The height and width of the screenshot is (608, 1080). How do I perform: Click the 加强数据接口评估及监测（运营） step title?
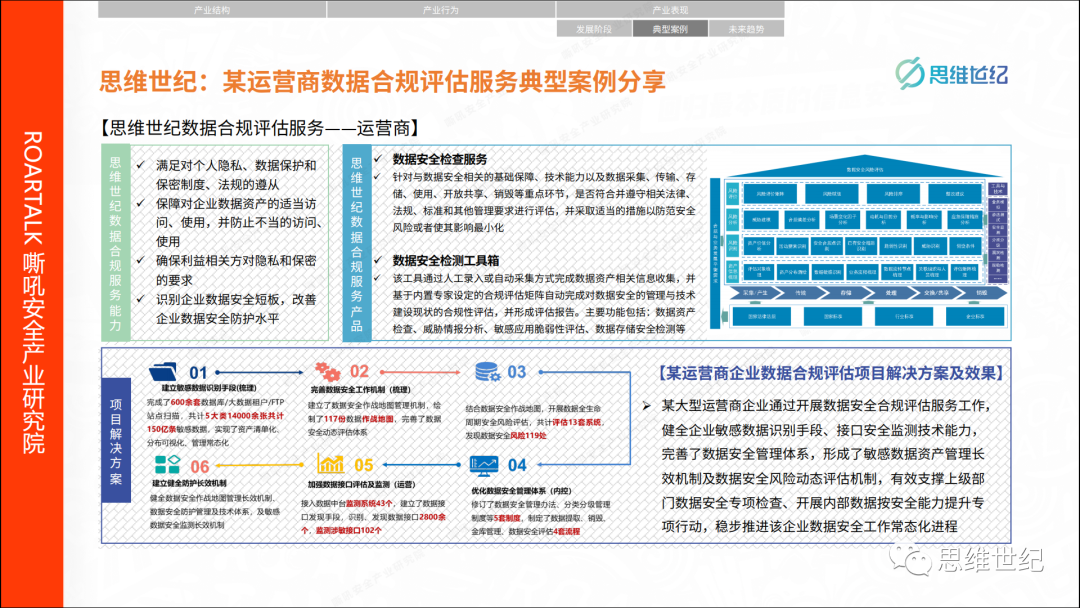[x=362, y=484]
